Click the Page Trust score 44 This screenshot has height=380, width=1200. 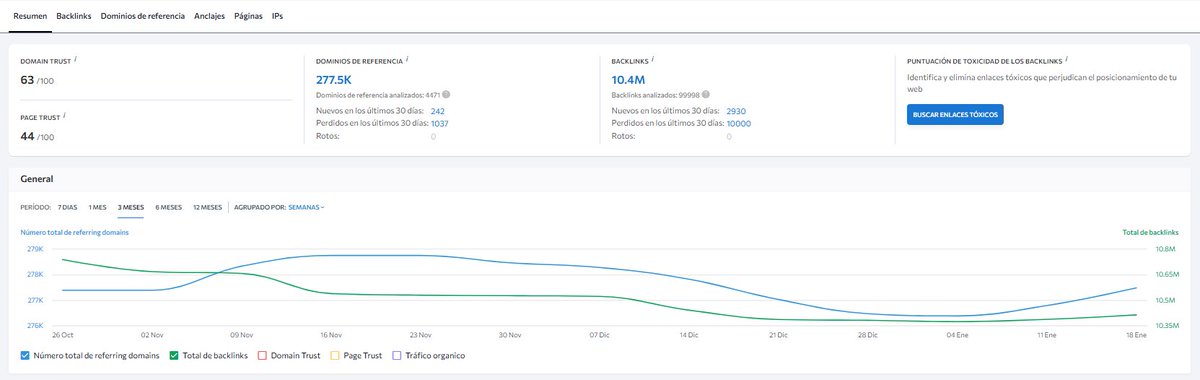28,135
